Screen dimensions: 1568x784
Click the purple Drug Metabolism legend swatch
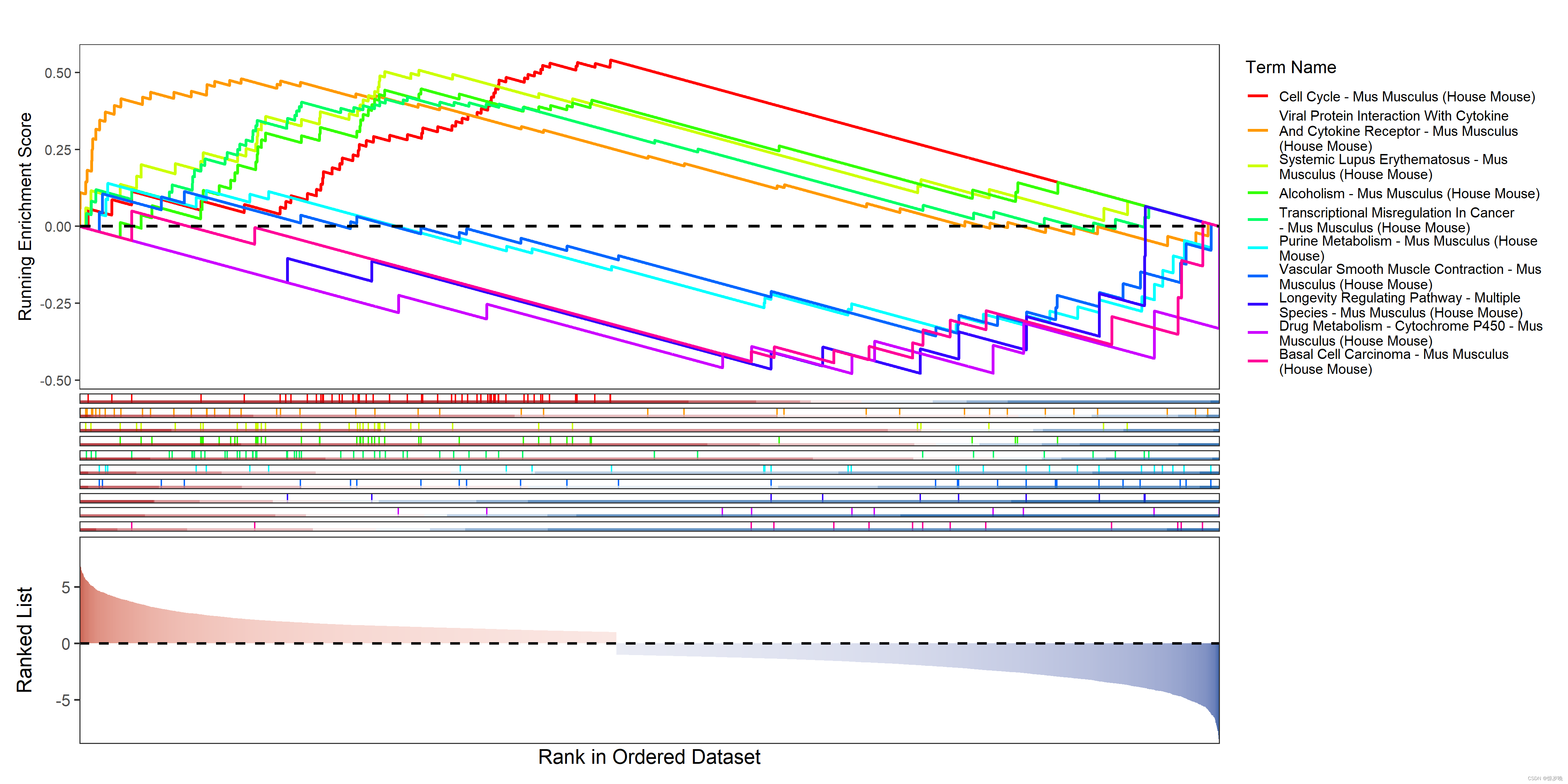(1258, 333)
